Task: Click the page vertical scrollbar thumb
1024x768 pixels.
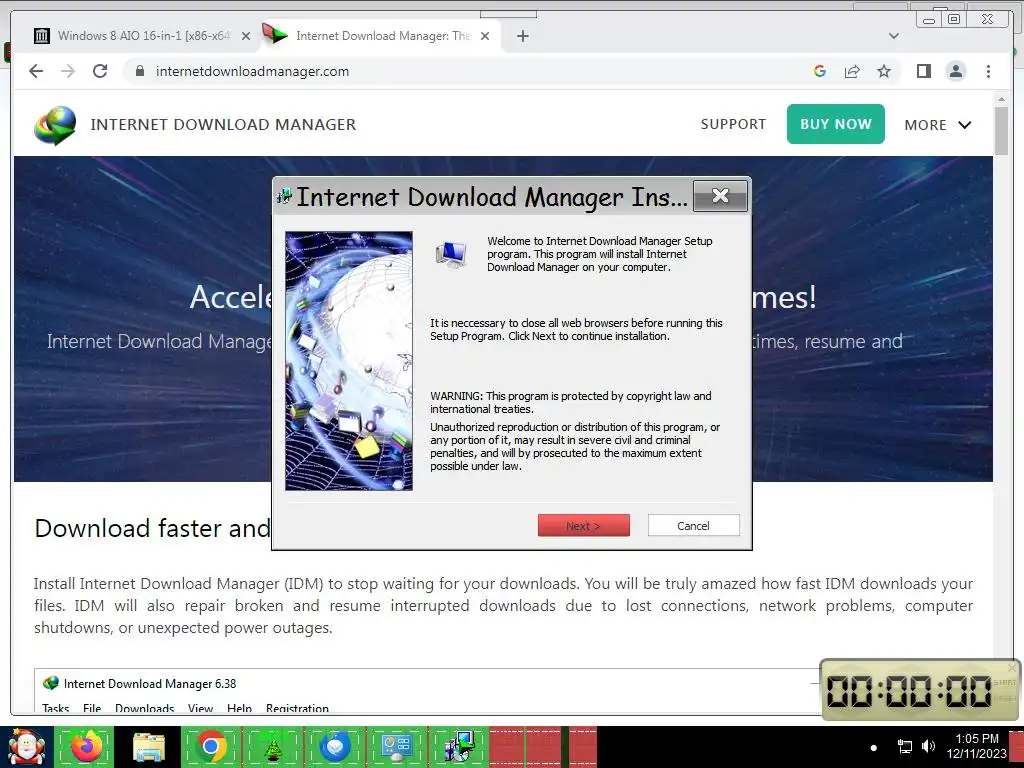Action: point(1002,131)
